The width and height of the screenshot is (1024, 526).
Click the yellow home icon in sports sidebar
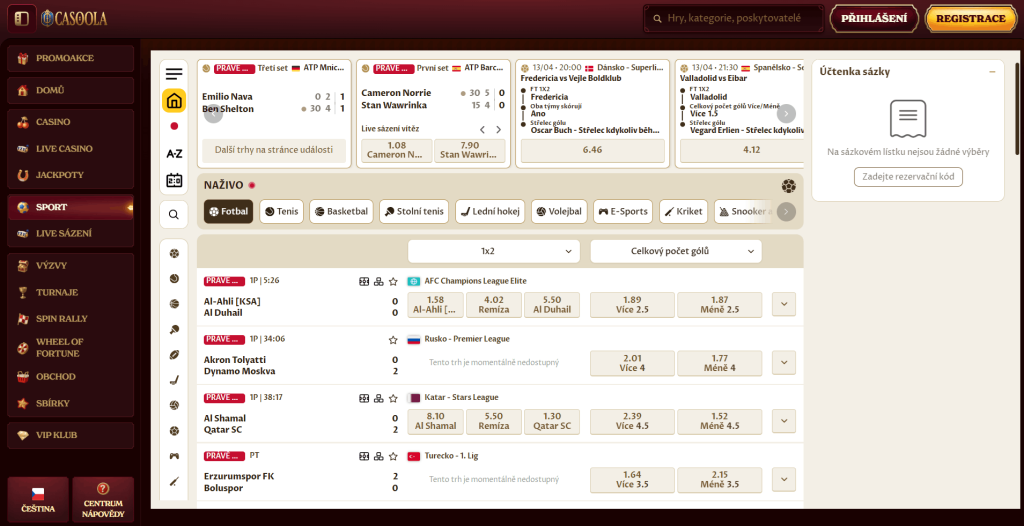[174, 101]
